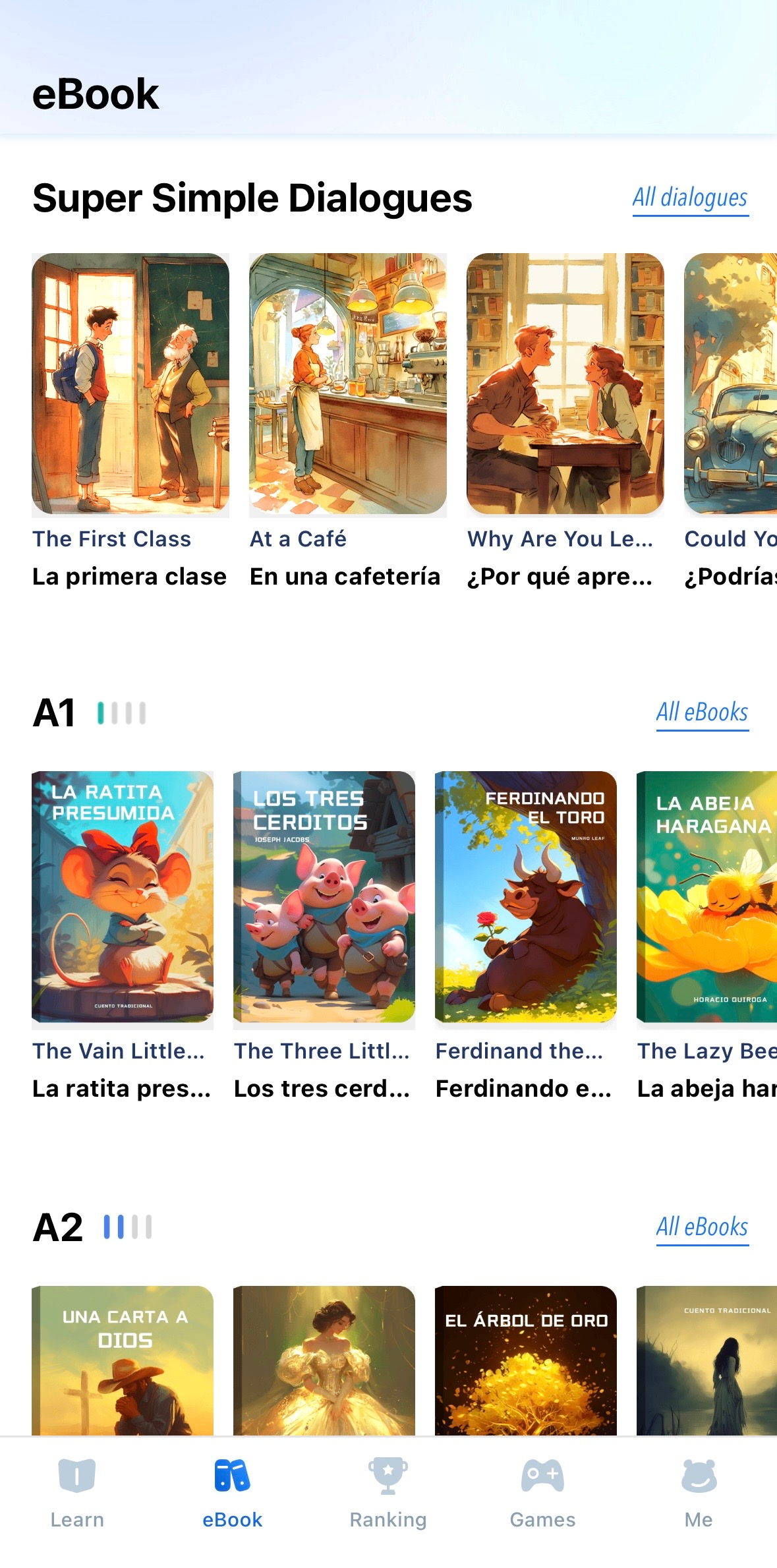Select the Games controller icon
Image resolution: width=777 pixels, height=1568 pixels.
pyautogui.click(x=542, y=1475)
